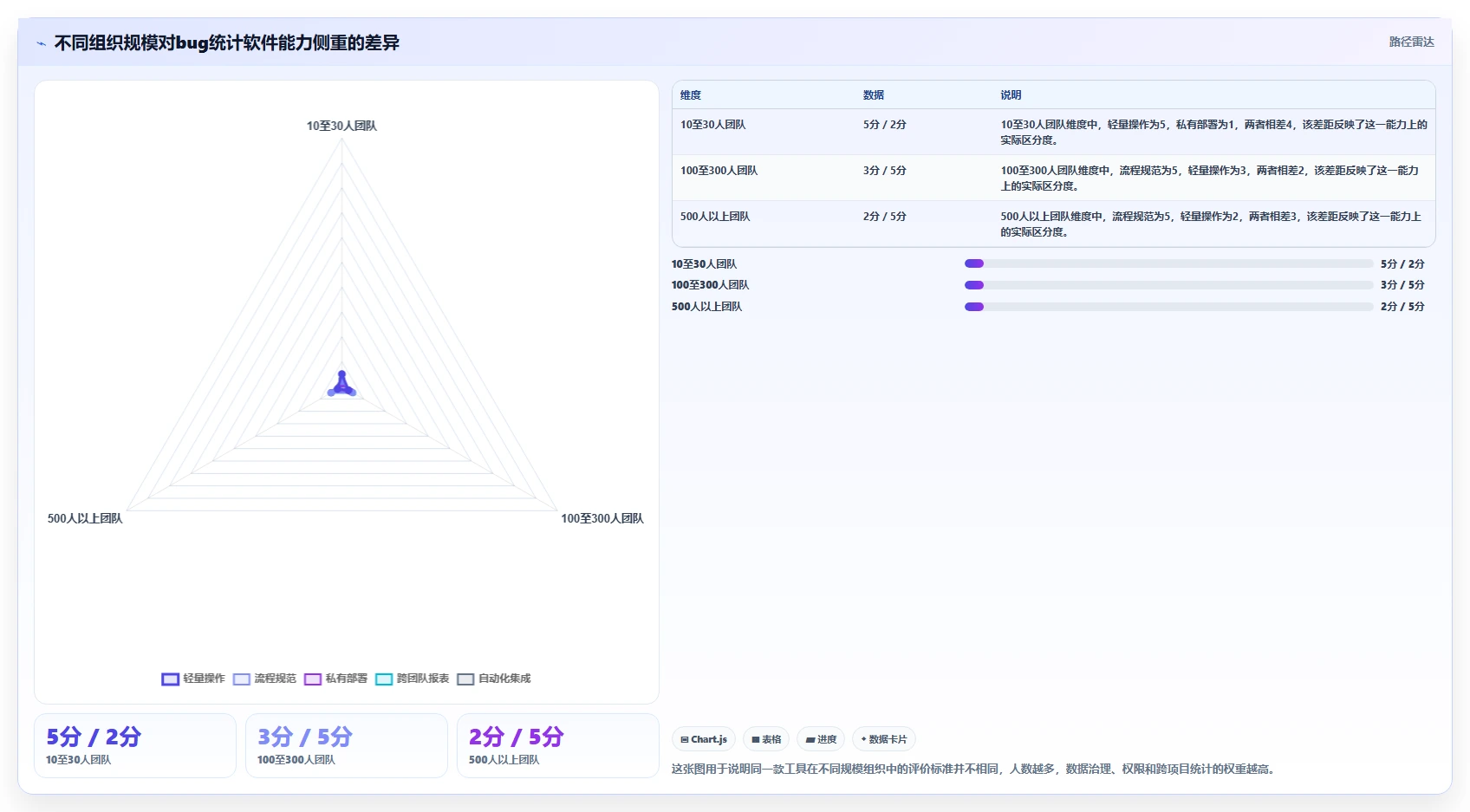Click the blue icon beside the page title

41,43
